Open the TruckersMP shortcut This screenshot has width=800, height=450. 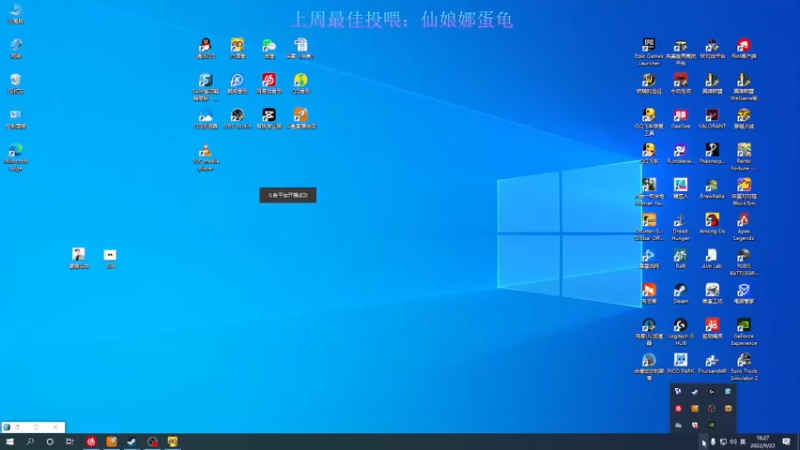coord(712,363)
